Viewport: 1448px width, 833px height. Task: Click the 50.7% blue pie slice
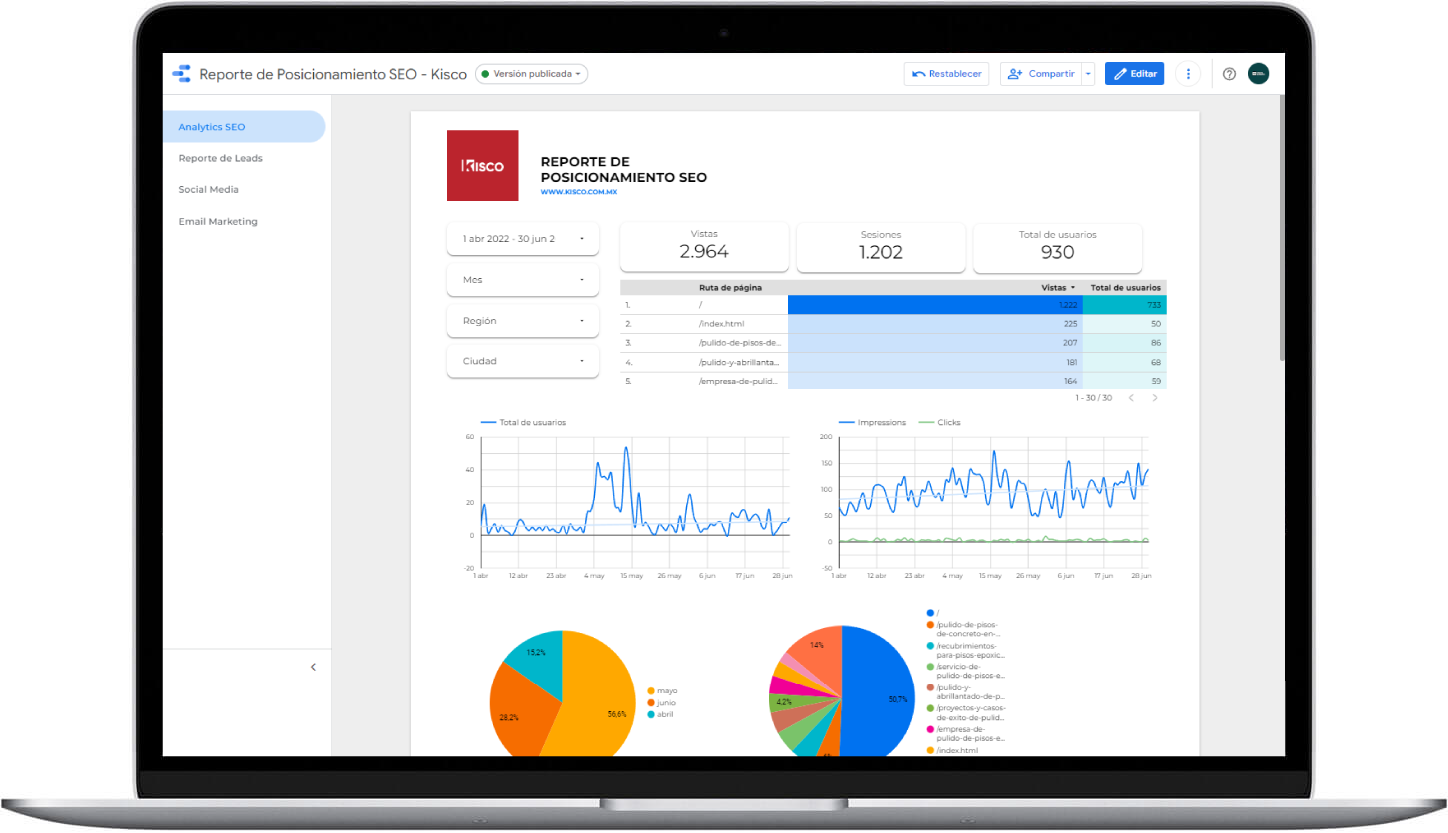coord(880,690)
